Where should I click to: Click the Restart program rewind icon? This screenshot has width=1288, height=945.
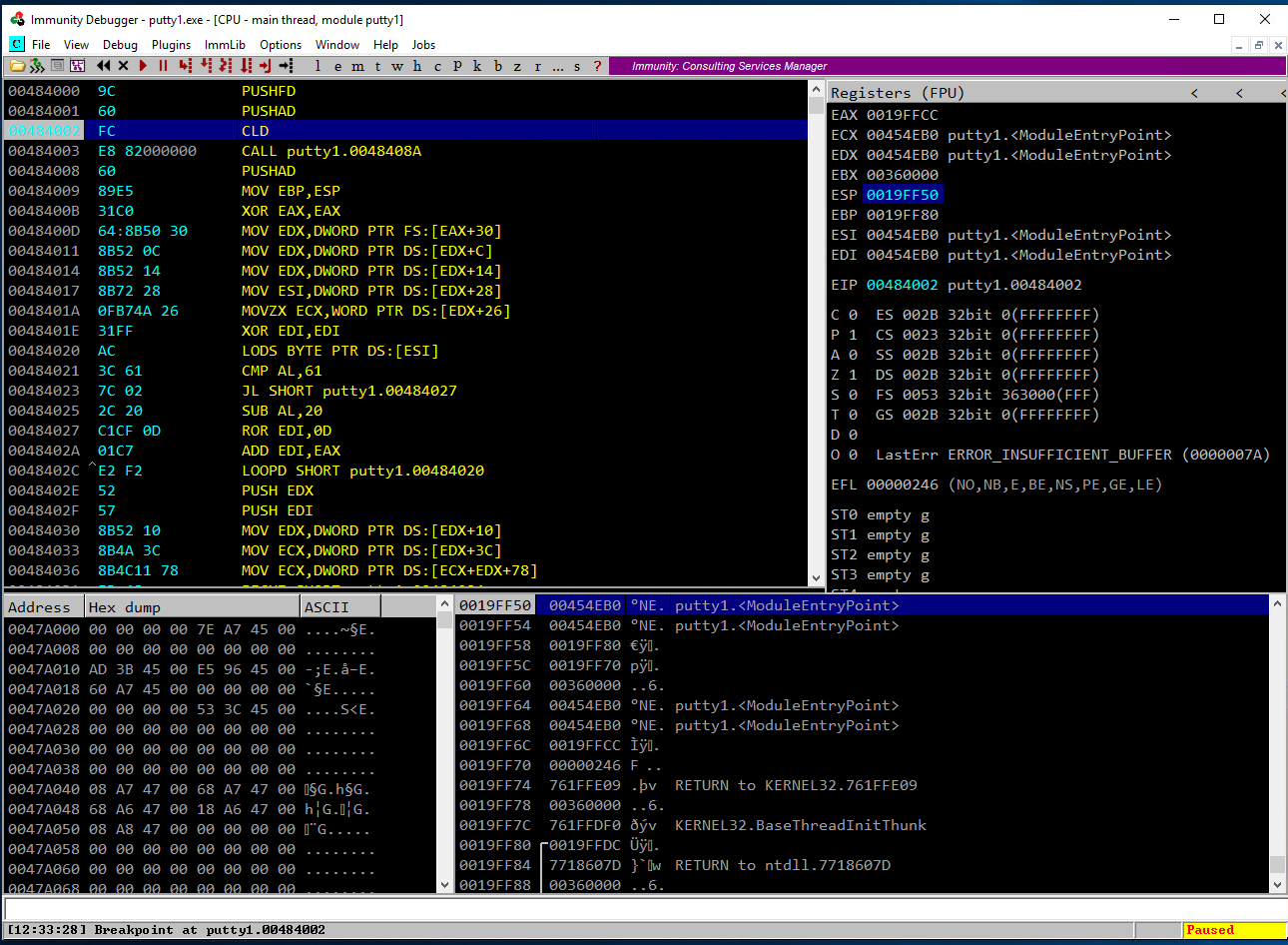(103, 66)
